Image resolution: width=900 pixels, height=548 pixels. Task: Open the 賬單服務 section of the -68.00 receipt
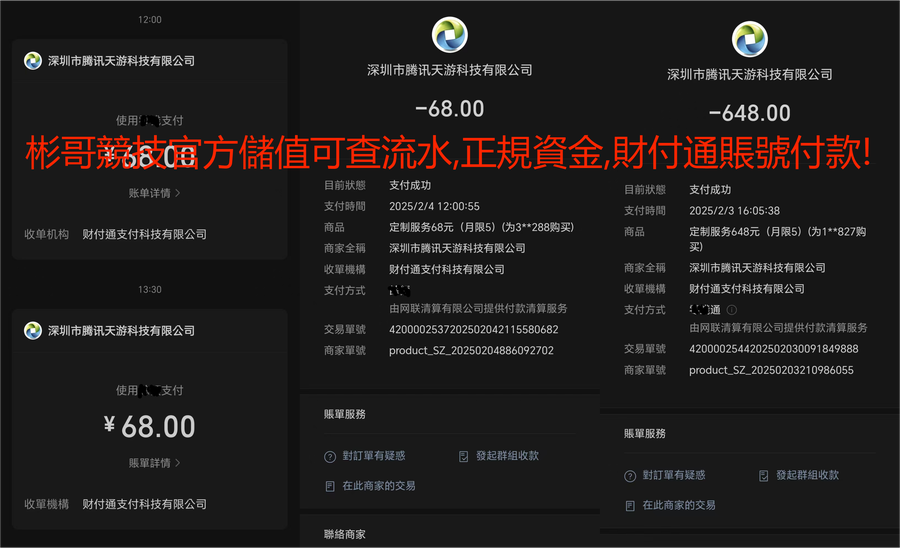click(x=345, y=414)
